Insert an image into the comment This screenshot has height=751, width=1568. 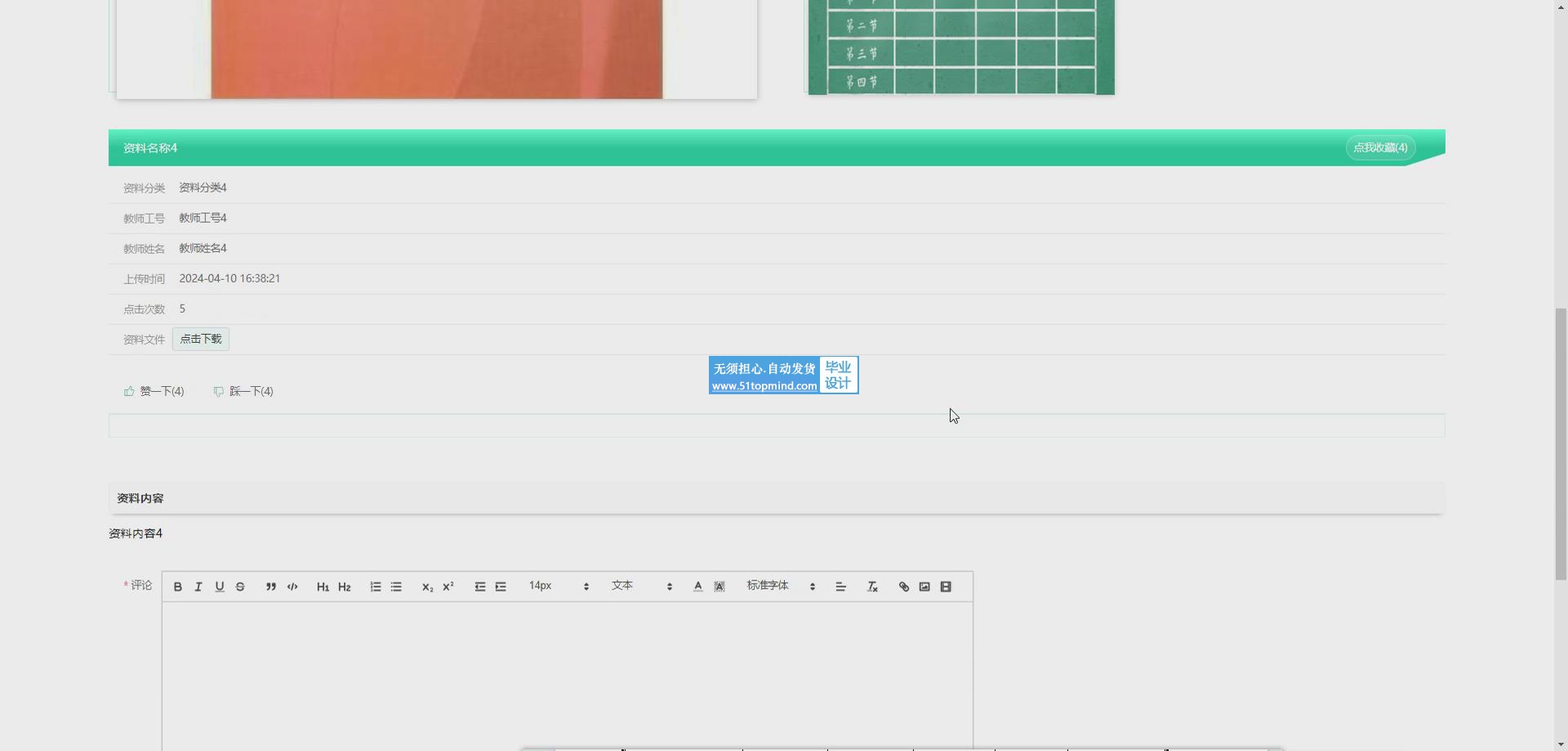click(x=924, y=587)
